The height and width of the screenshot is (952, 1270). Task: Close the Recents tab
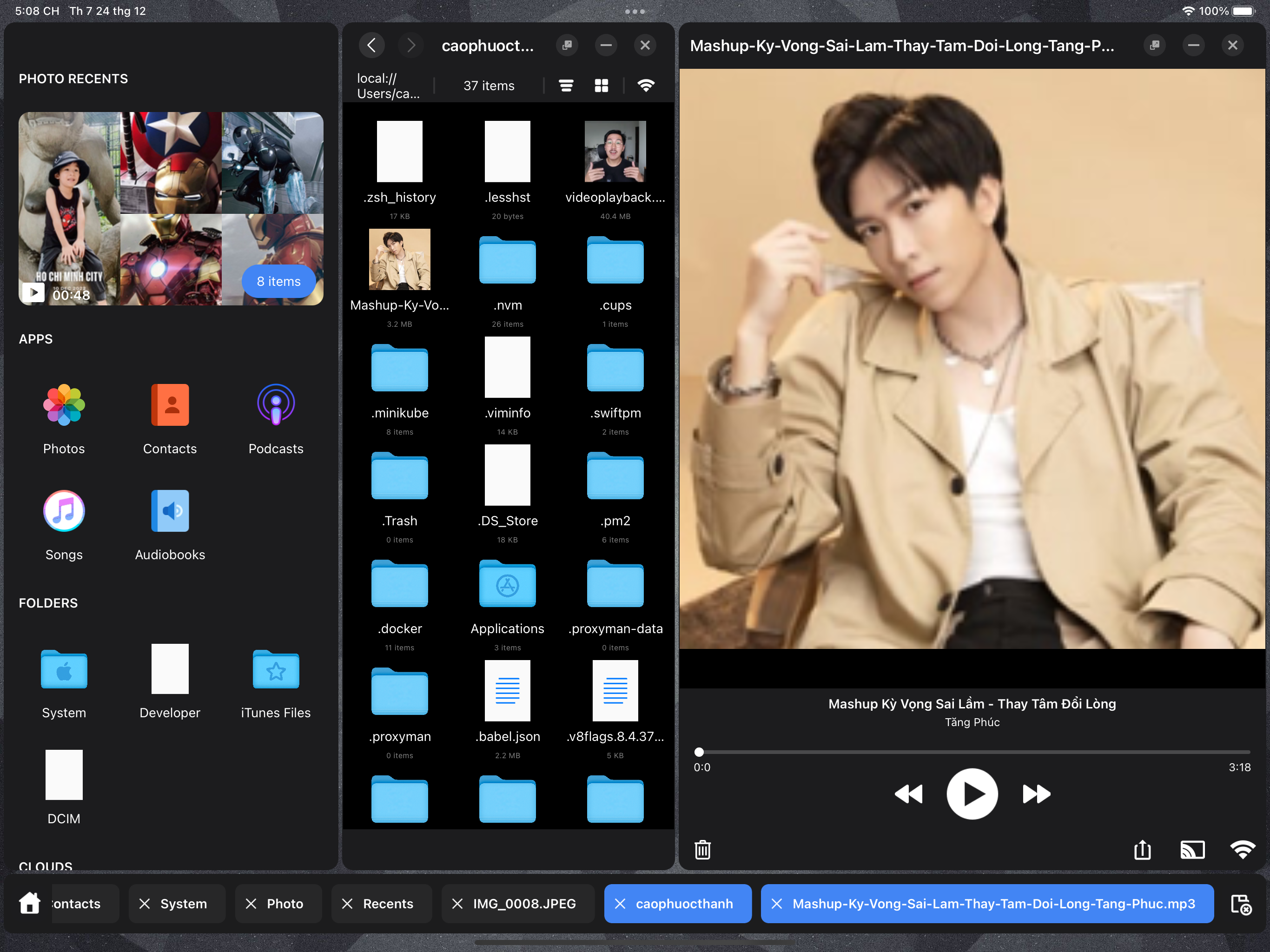[347, 904]
